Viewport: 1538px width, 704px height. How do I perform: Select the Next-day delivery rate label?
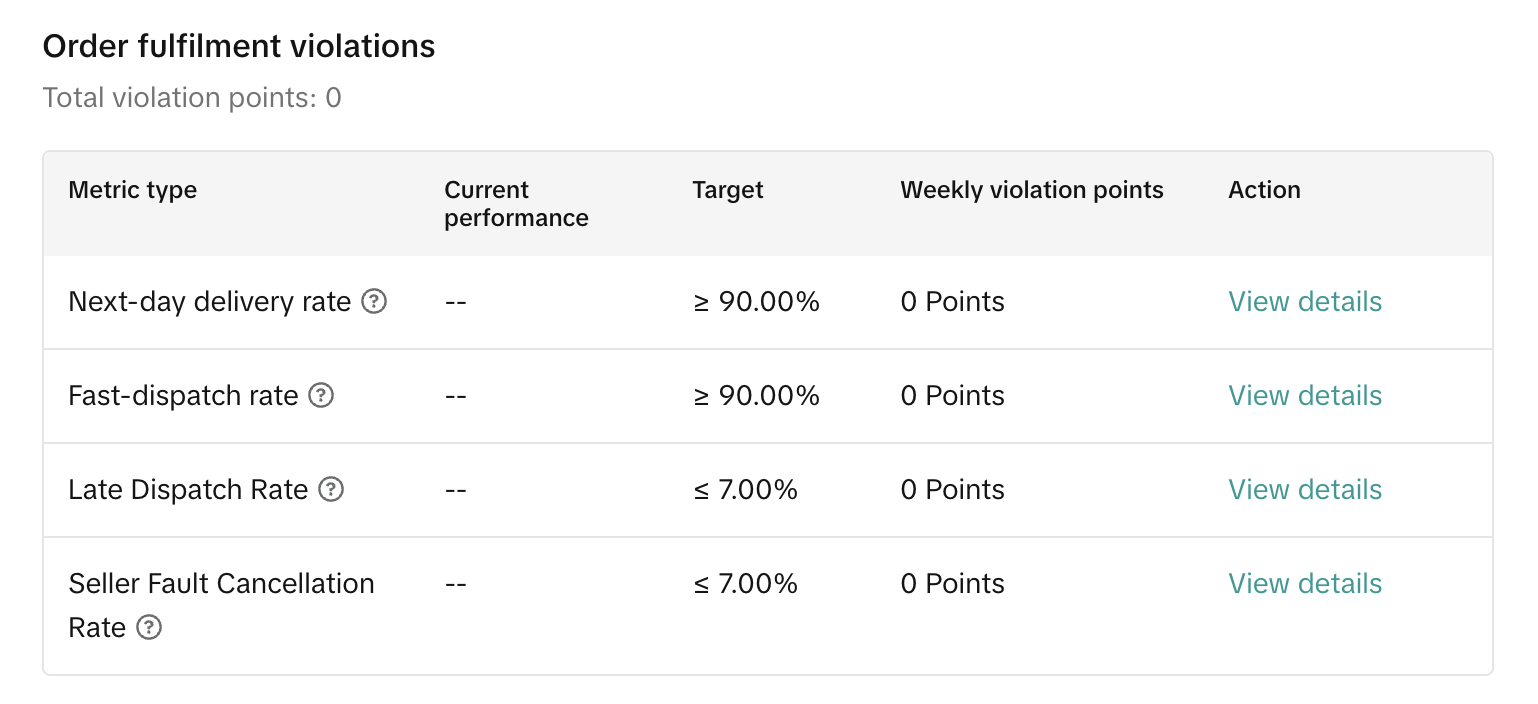tap(209, 301)
